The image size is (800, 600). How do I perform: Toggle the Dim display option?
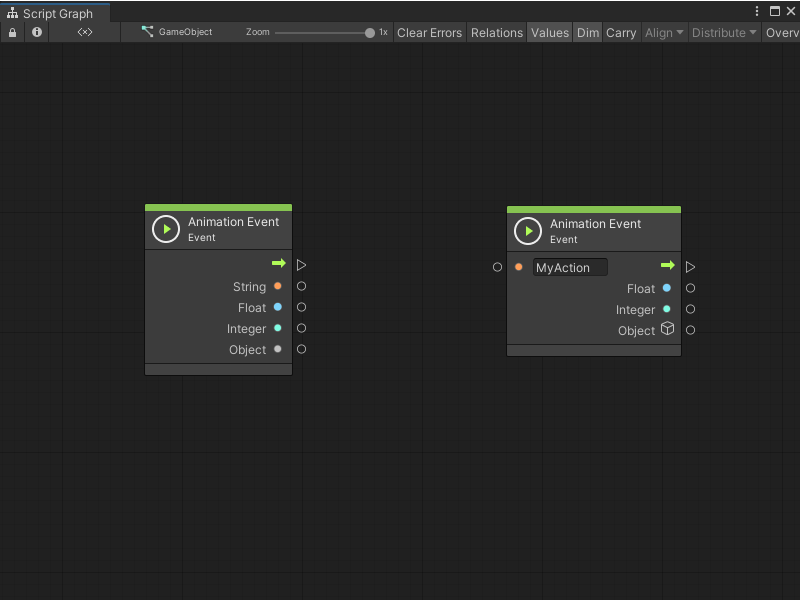pyautogui.click(x=588, y=32)
